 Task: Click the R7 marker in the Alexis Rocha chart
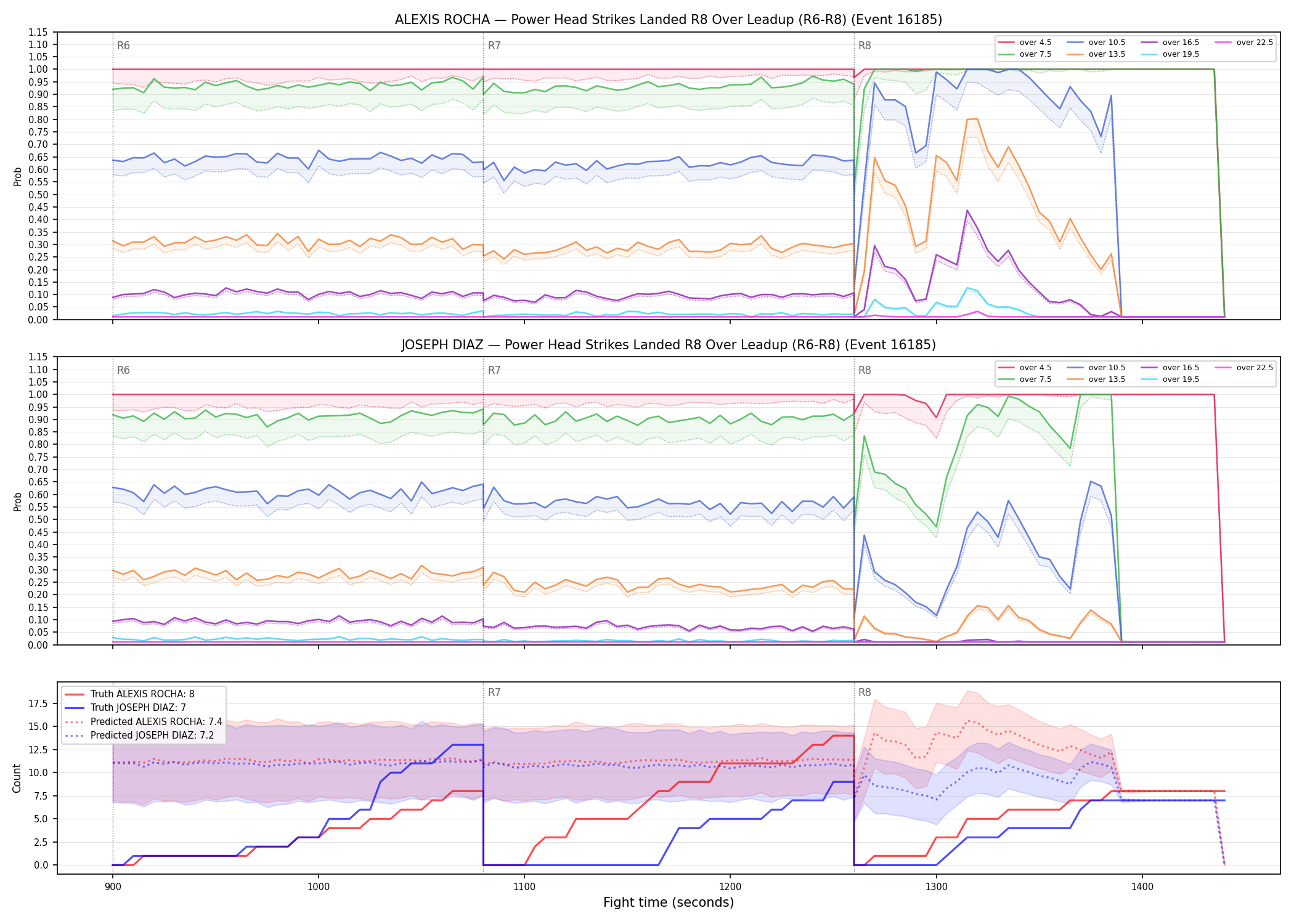[494, 46]
